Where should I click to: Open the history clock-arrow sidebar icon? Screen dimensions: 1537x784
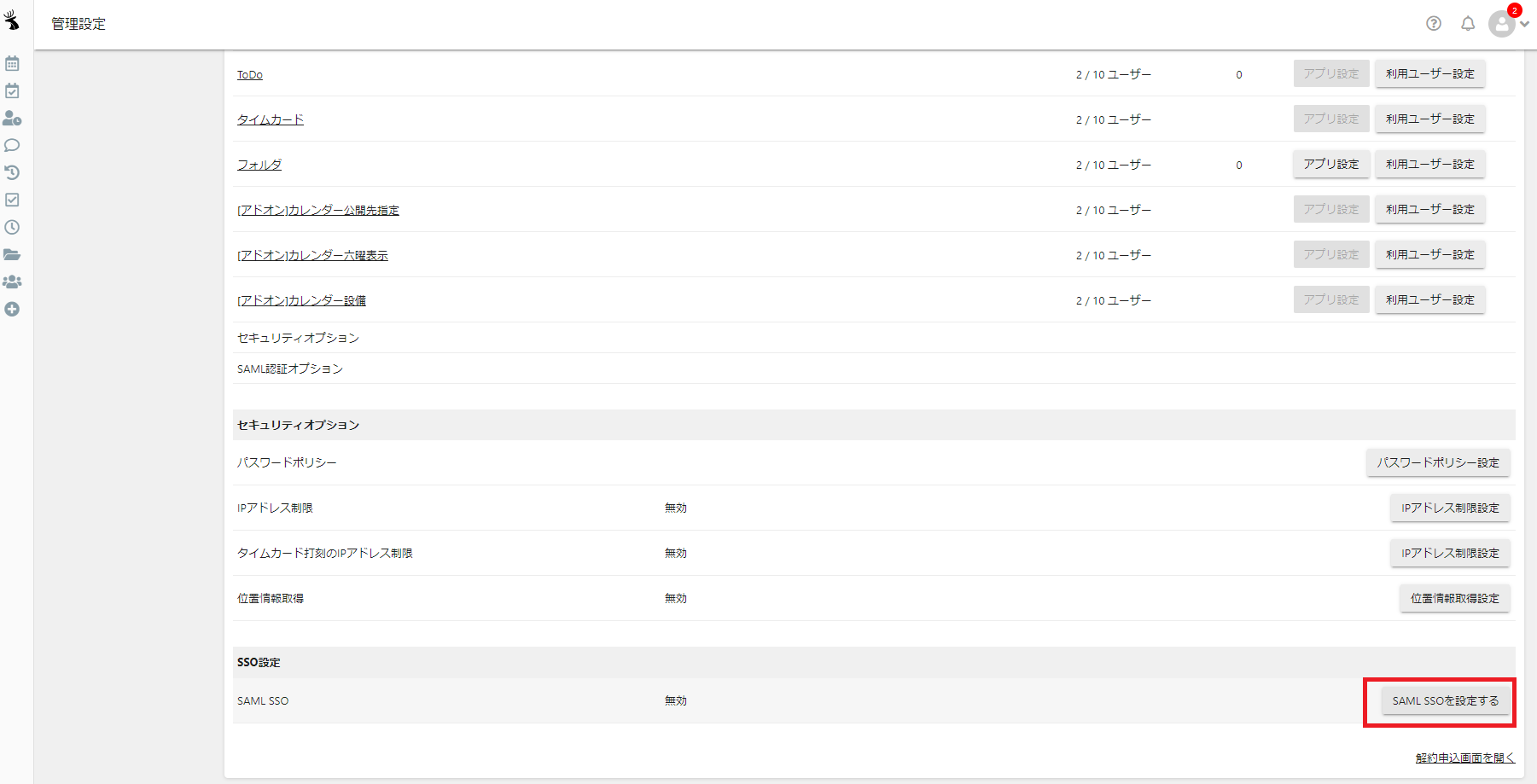[12, 173]
